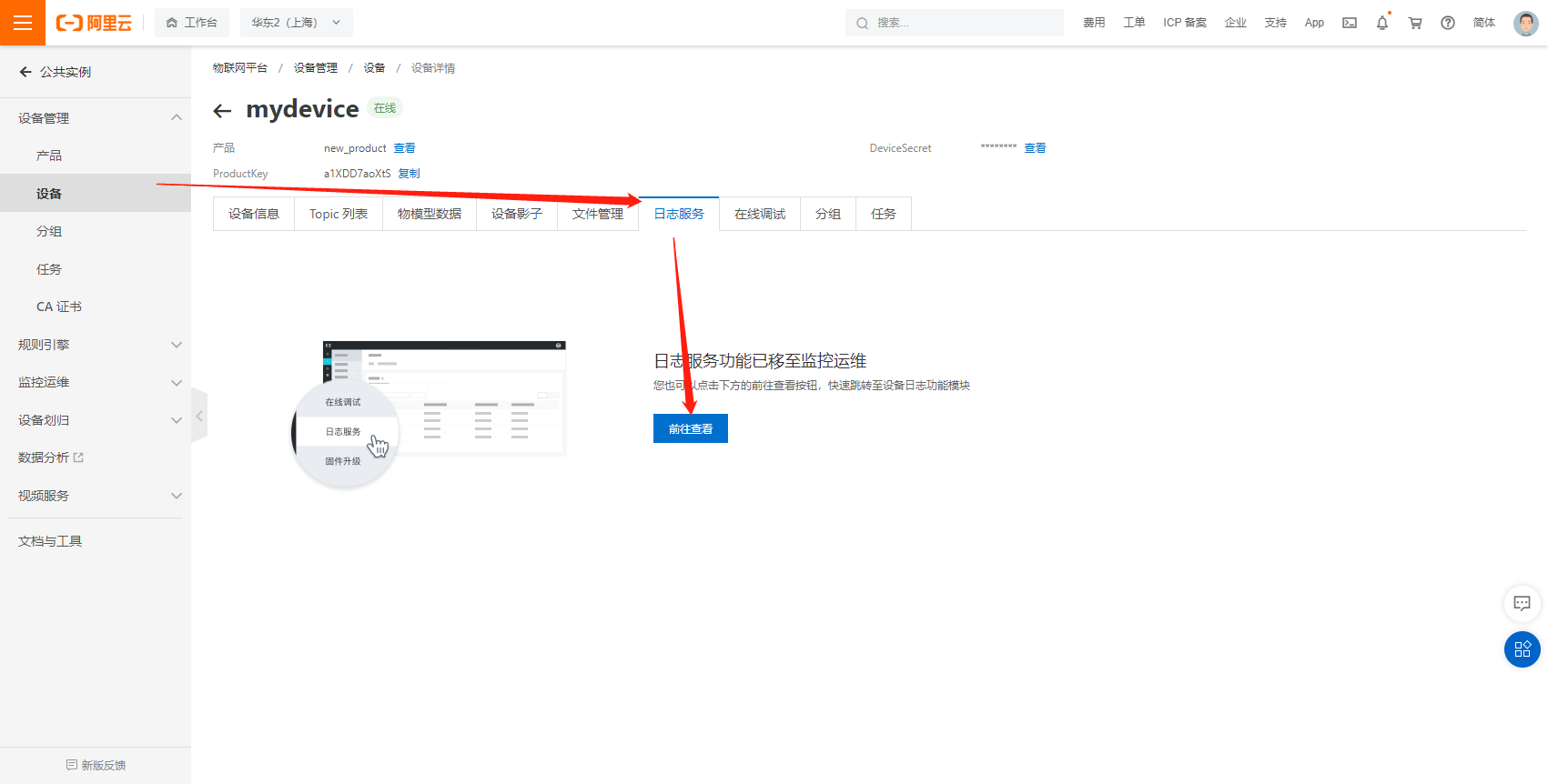Collapse the sidebar with the side handle
Viewport: 1548px width, 784px height.
[199, 416]
